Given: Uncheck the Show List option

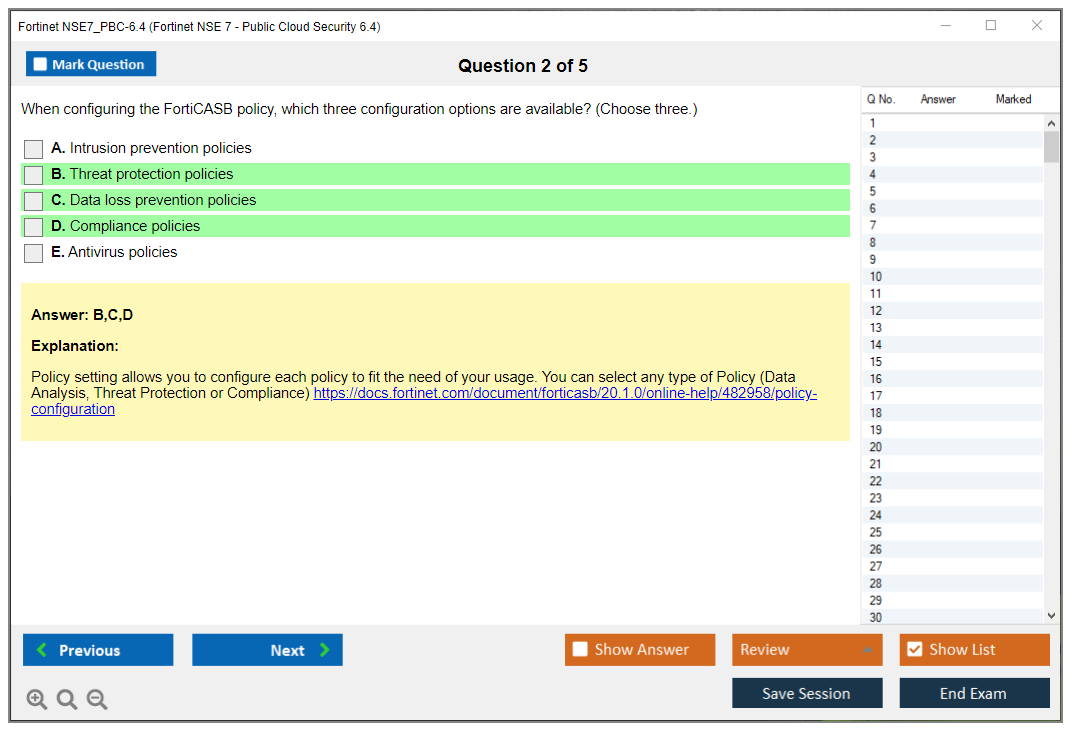Looking at the screenshot, I should point(914,650).
